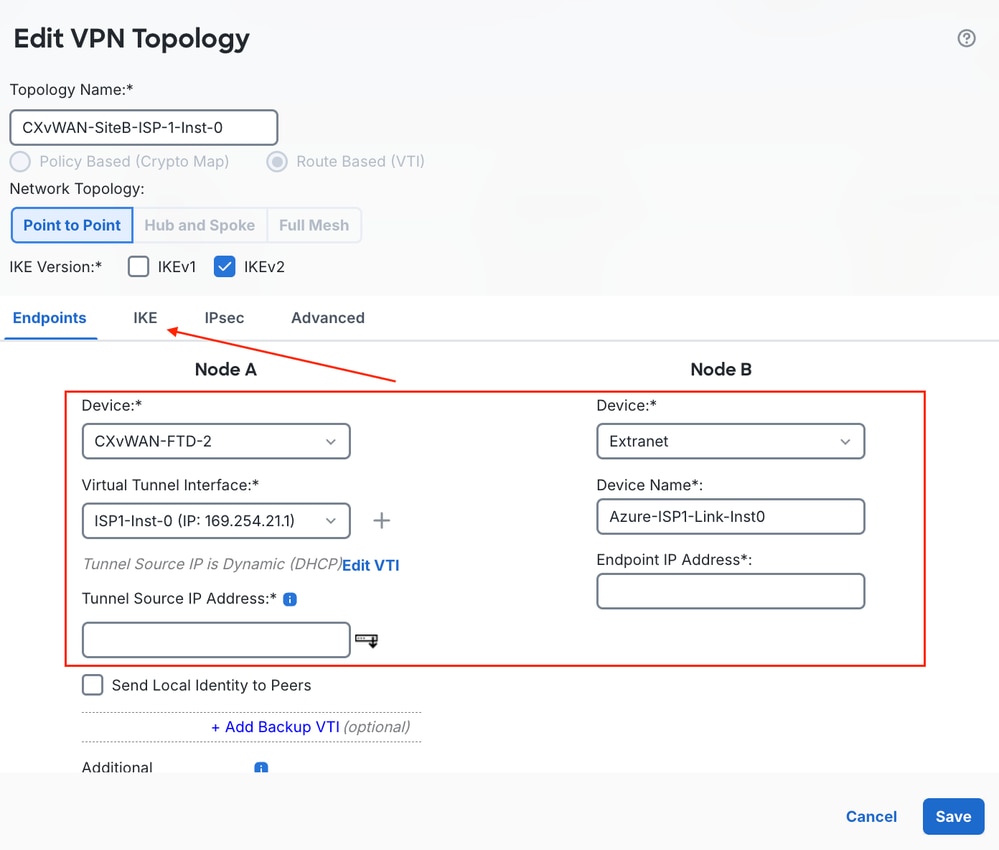Image resolution: width=999 pixels, height=850 pixels.
Task: Click the Topology Name input field
Action: tap(143, 127)
